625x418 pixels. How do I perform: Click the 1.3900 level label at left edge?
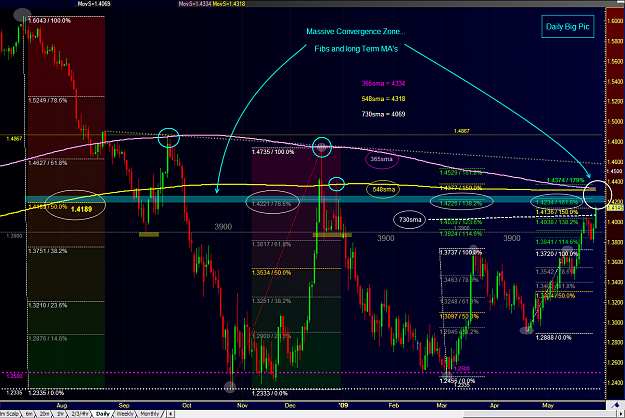coord(14,236)
